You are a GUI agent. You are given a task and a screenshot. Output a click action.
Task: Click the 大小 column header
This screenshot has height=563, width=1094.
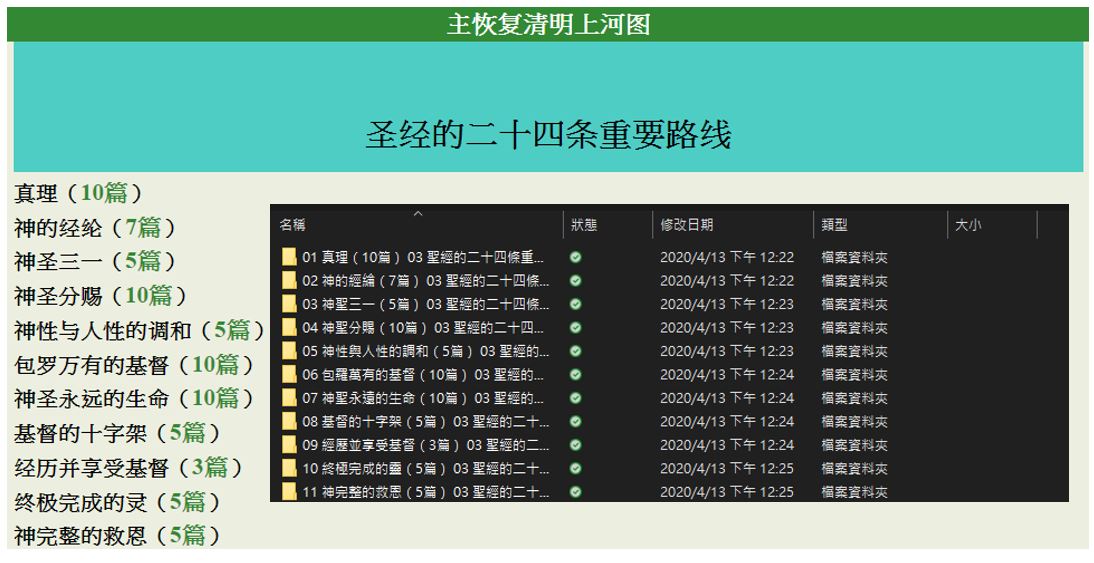(968, 226)
